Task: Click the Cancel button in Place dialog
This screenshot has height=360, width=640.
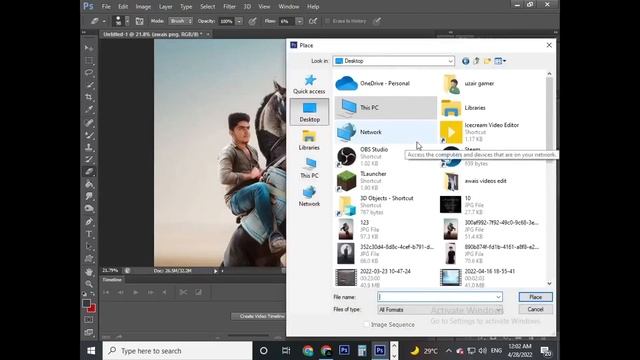Action: (536, 309)
